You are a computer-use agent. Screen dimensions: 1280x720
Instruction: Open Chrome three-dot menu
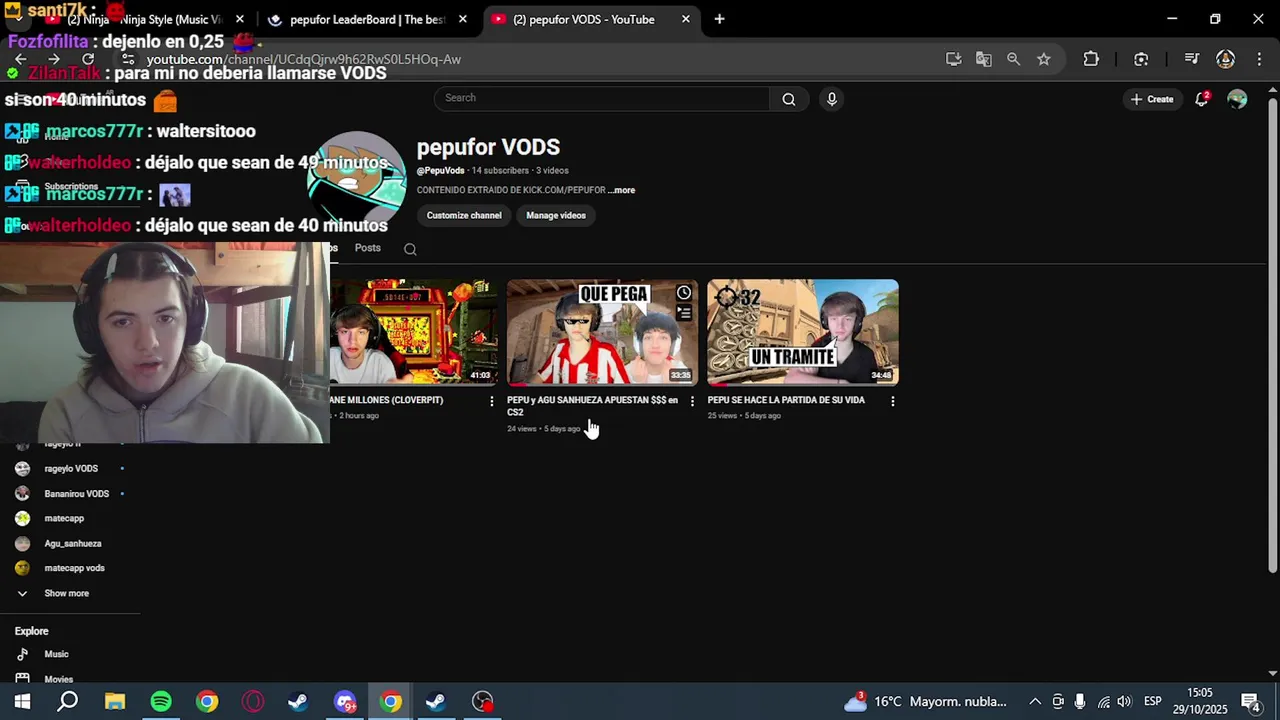click(x=1258, y=59)
